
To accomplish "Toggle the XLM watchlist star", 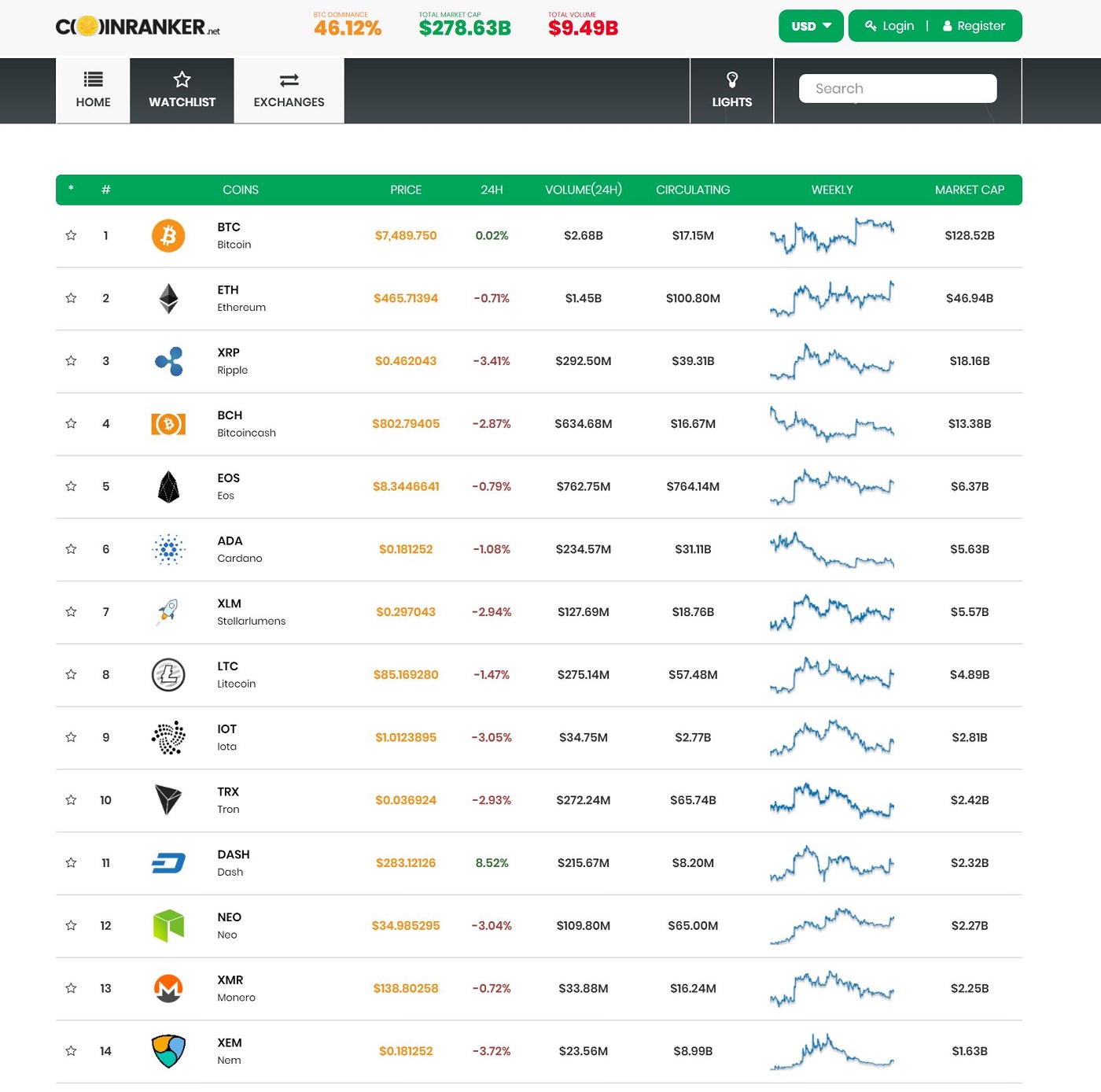I will click(71, 612).
